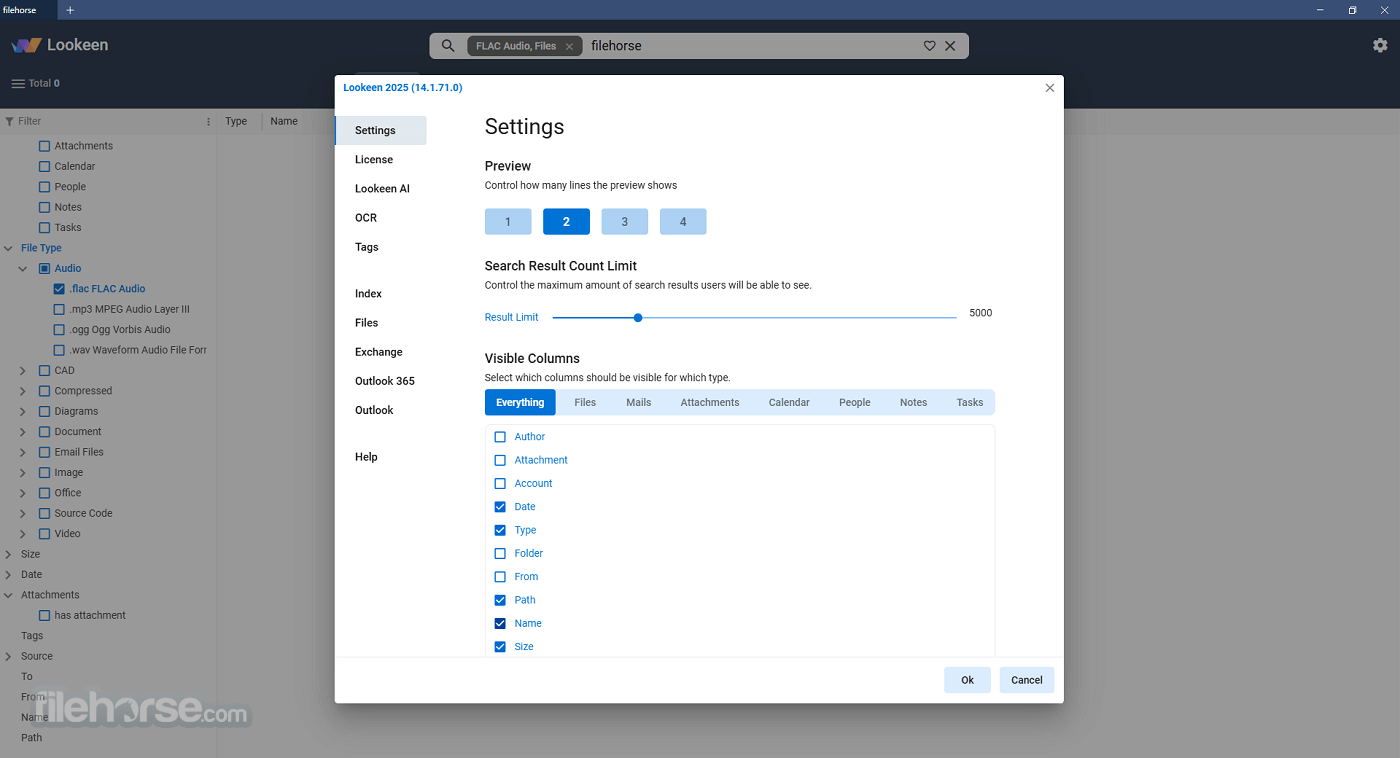Uncheck the Name column checkbox
Image resolution: width=1400 pixels, height=758 pixels.
pos(500,623)
